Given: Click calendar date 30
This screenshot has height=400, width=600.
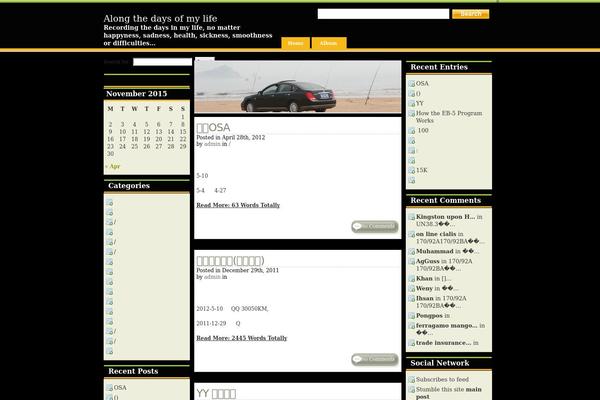Looking at the screenshot, I should (111, 154).
